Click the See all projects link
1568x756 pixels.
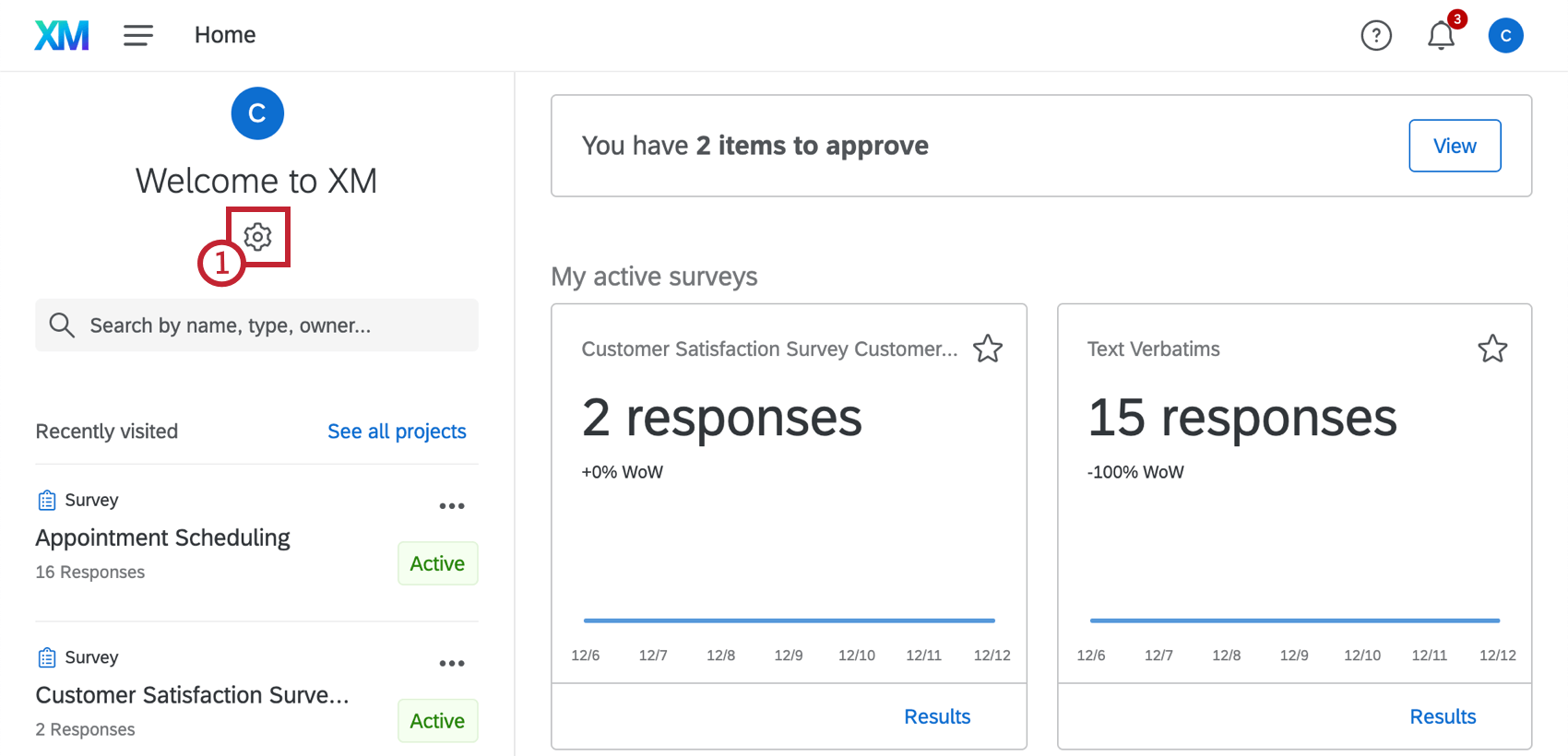[397, 431]
